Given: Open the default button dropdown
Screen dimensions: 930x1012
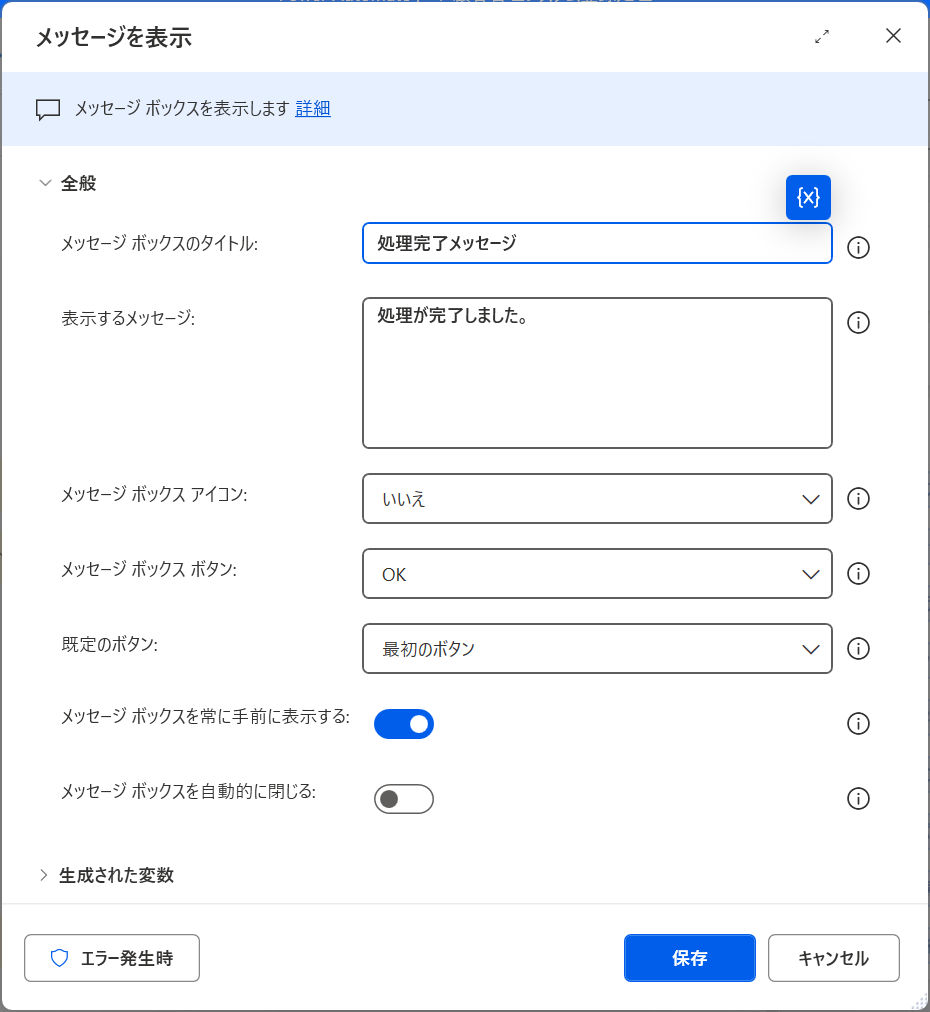Looking at the screenshot, I should [x=597, y=649].
